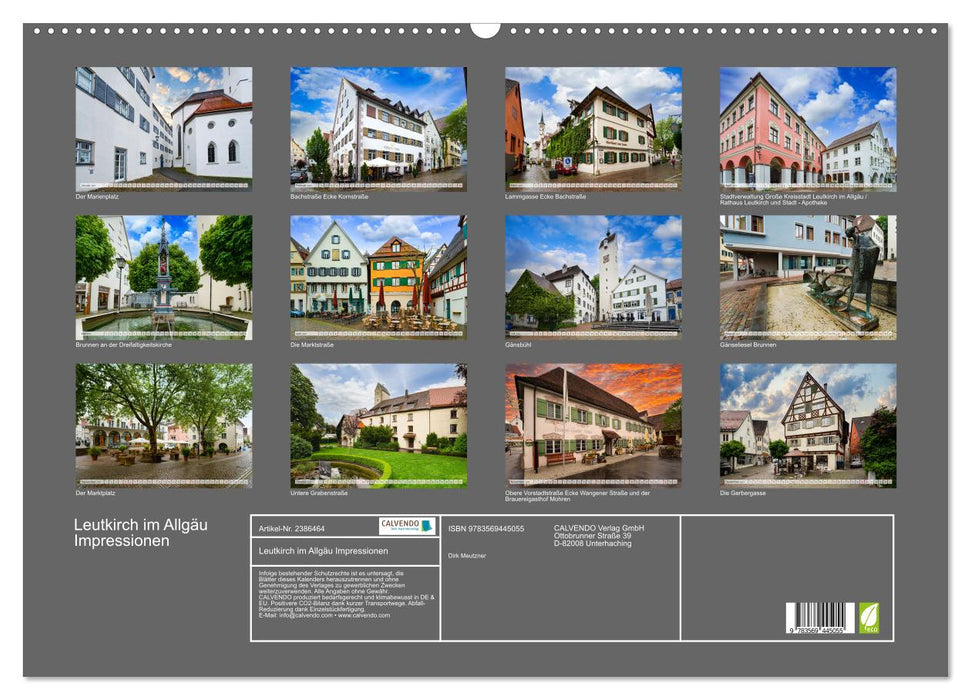Viewport: 971px width, 700px height.
Task: Click the caption starting 'Stadtverwaltung Große Kreisstadt'
Action: click(793, 199)
